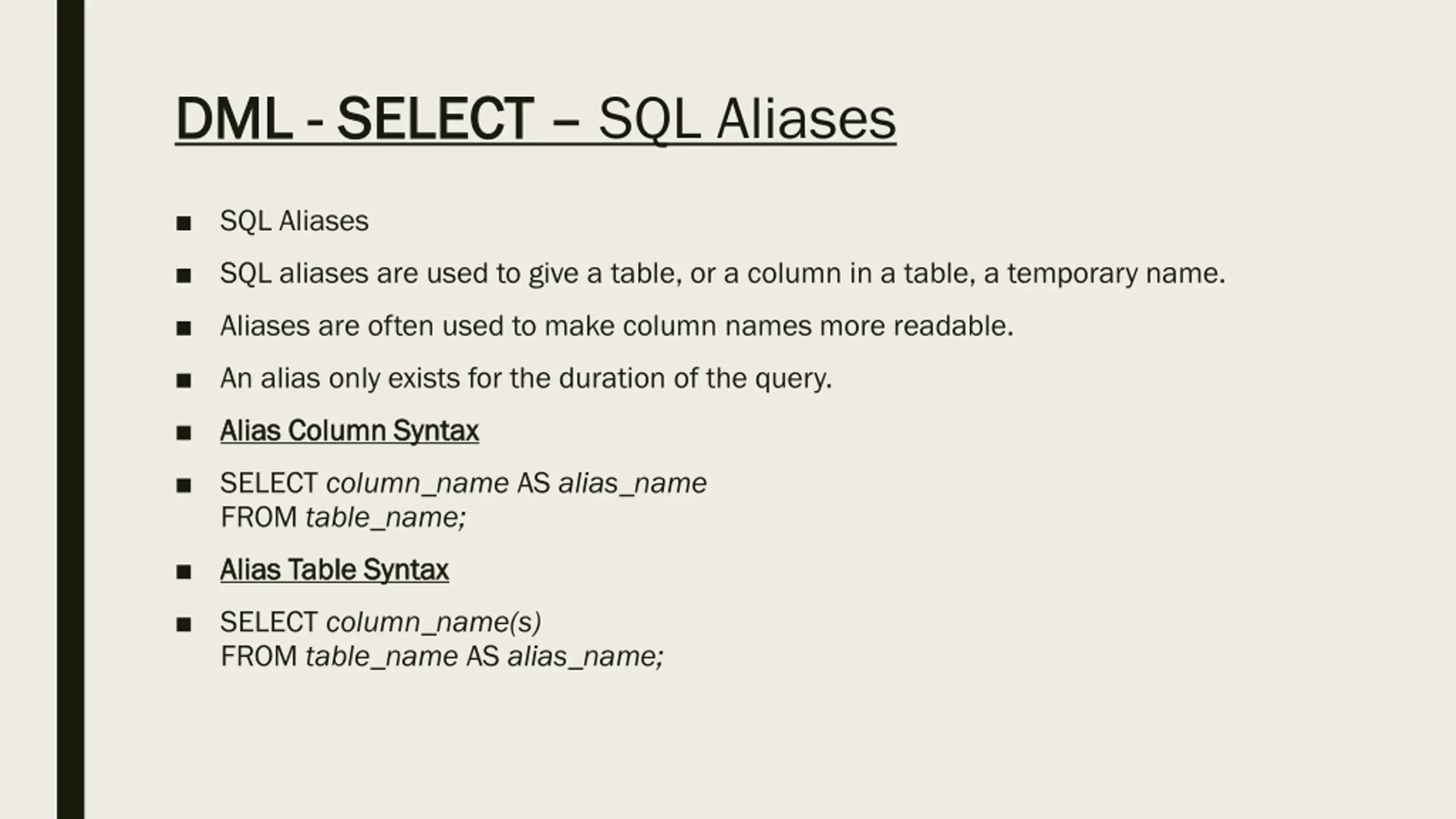
Task: Click the bullet marker before temporary name sentence
Action: coord(183,276)
